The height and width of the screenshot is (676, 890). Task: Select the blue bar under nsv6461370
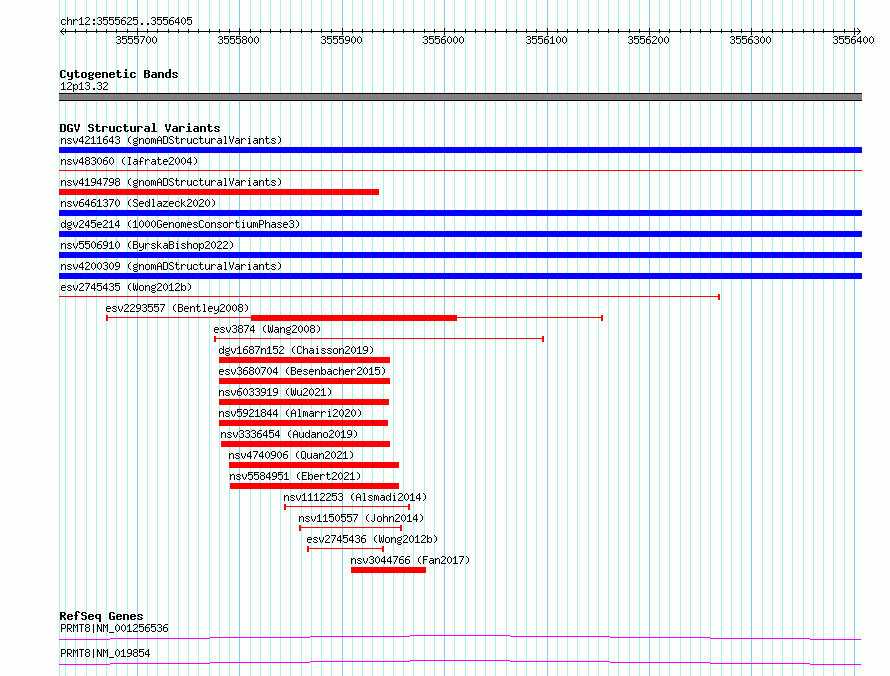460,213
